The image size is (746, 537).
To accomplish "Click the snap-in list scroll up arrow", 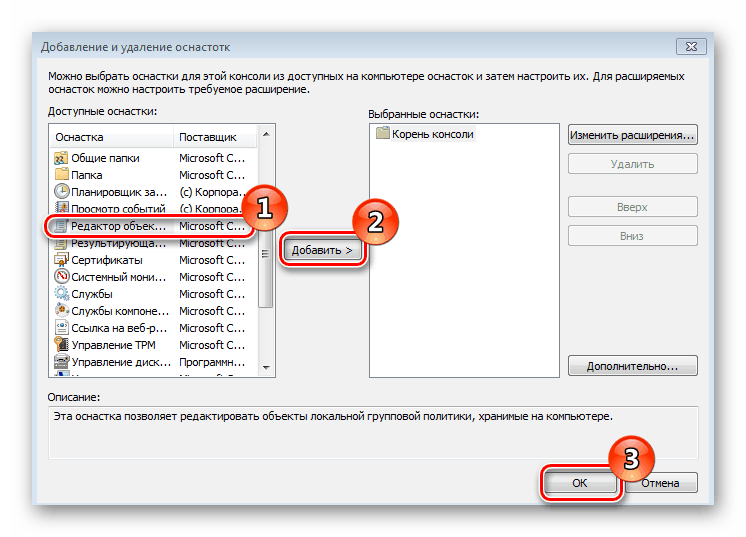I will [x=266, y=135].
